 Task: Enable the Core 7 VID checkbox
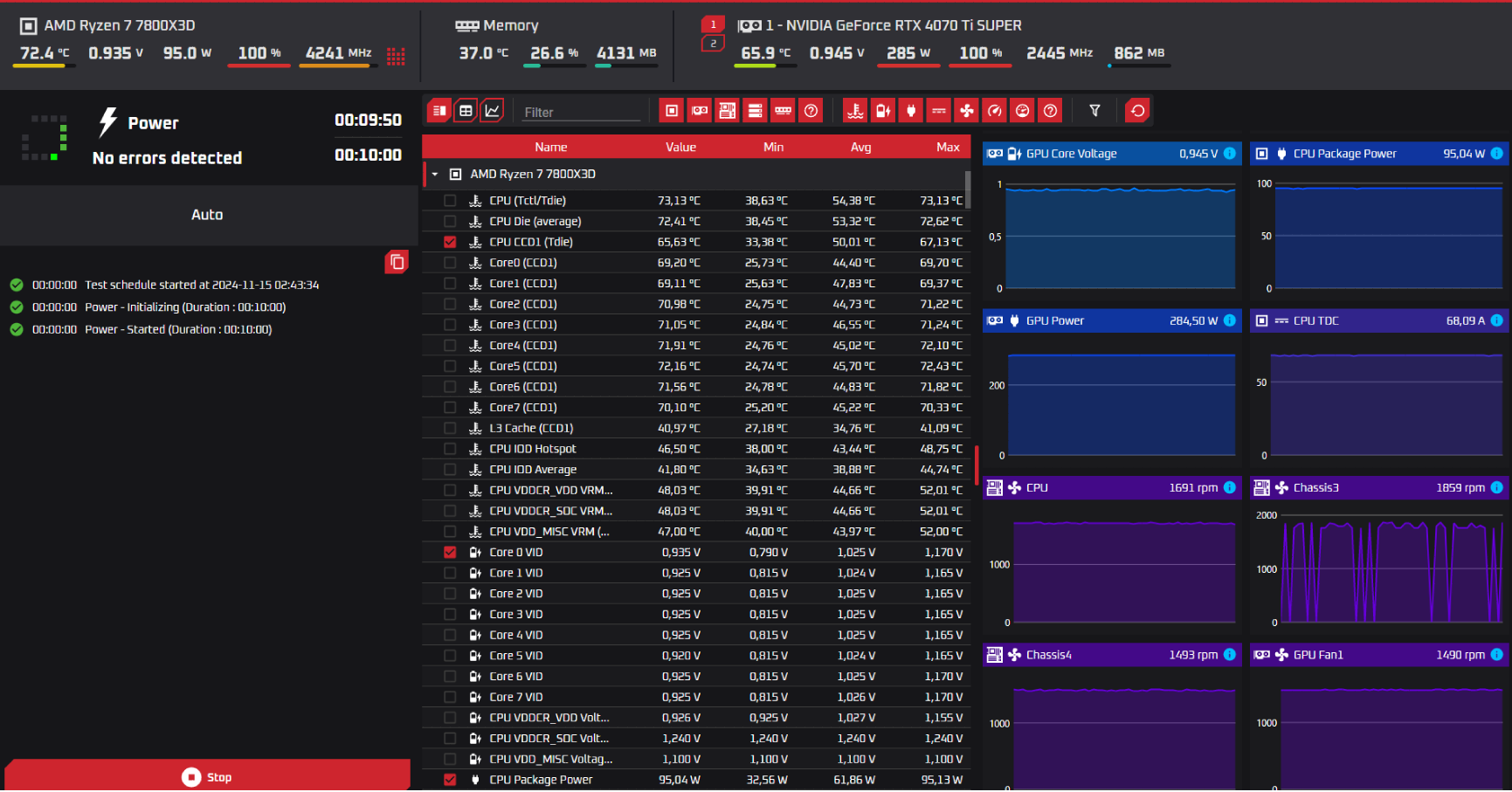(450, 697)
